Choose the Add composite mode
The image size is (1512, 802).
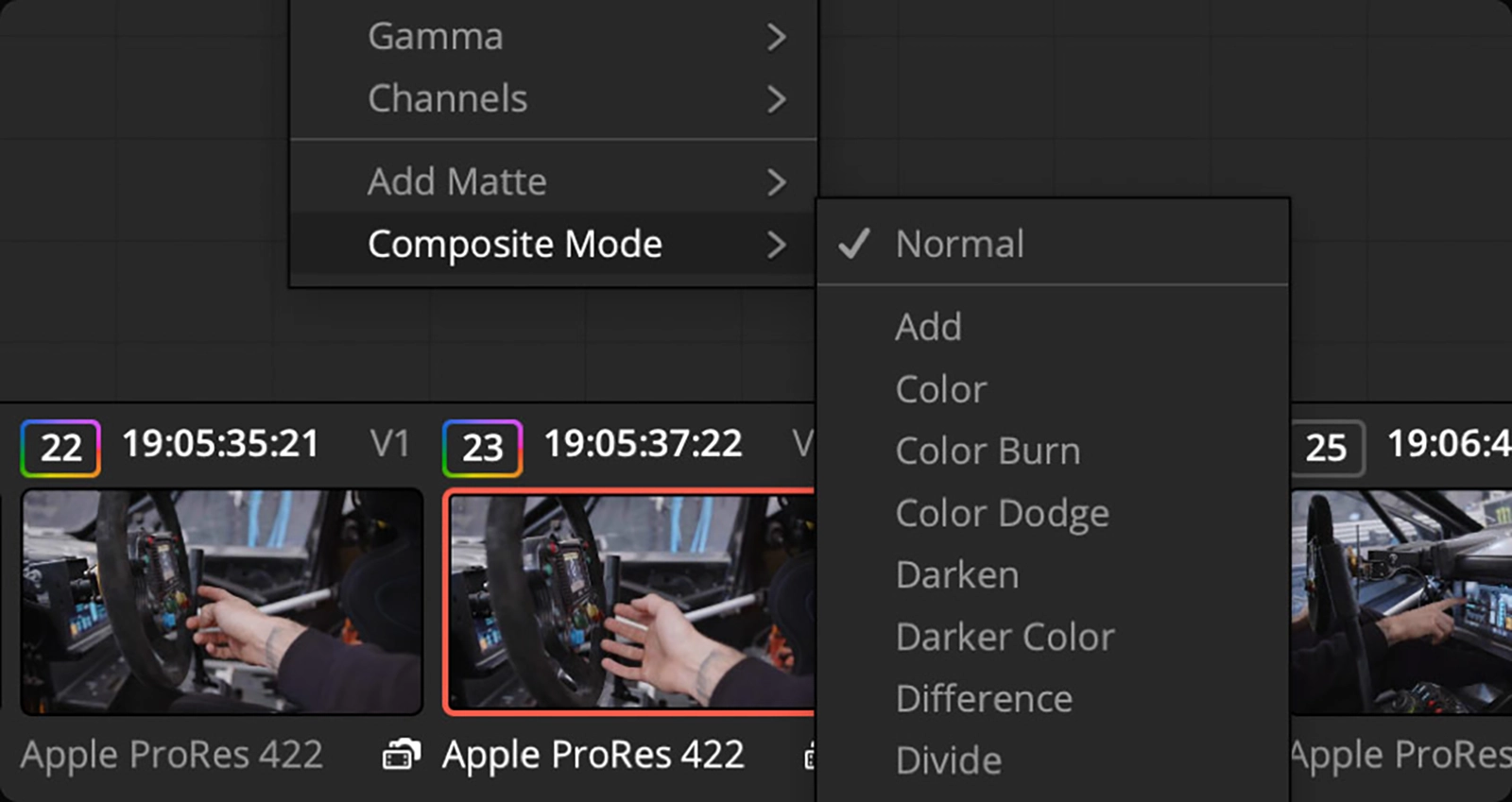point(929,327)
